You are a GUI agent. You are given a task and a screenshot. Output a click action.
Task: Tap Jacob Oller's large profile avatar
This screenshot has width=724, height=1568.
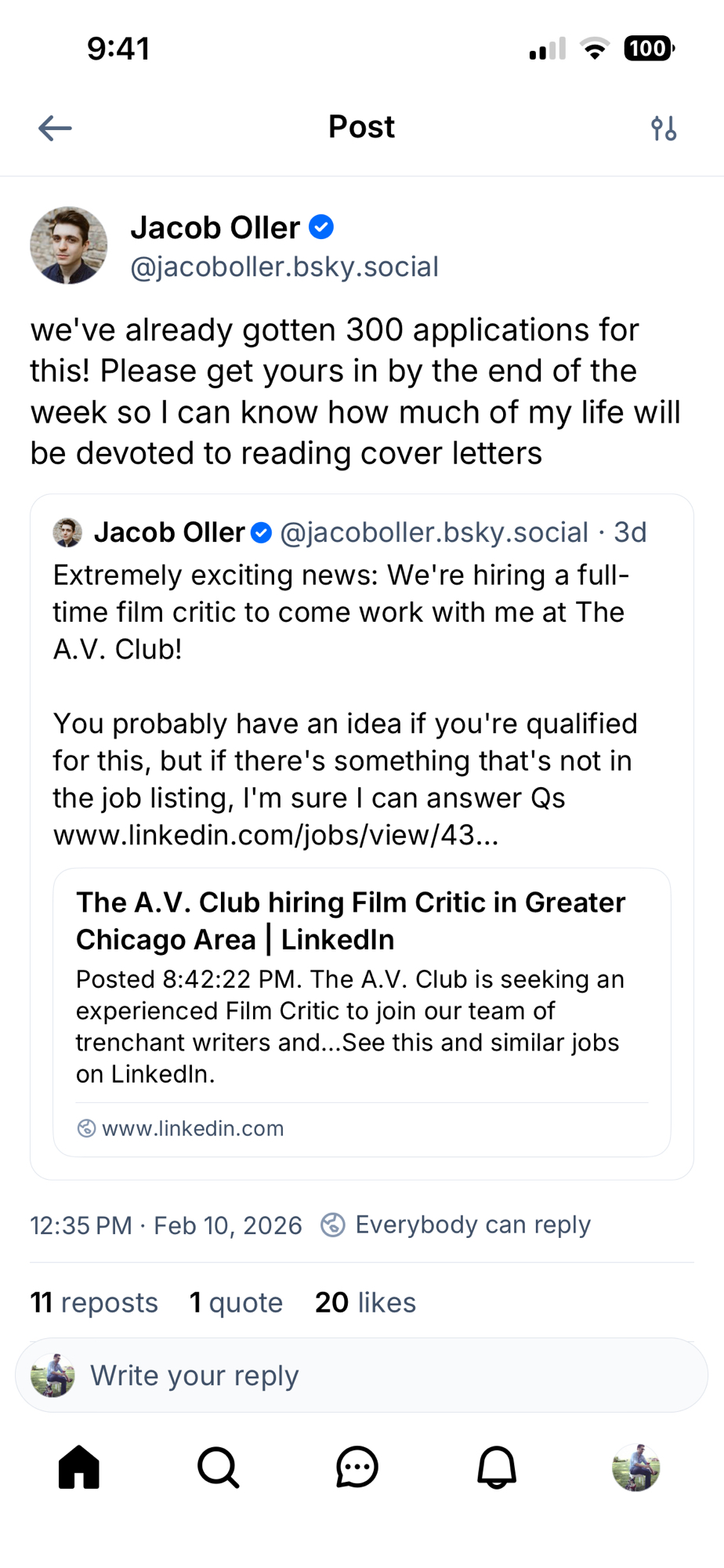pyautogui.click(x=69, y=245)
